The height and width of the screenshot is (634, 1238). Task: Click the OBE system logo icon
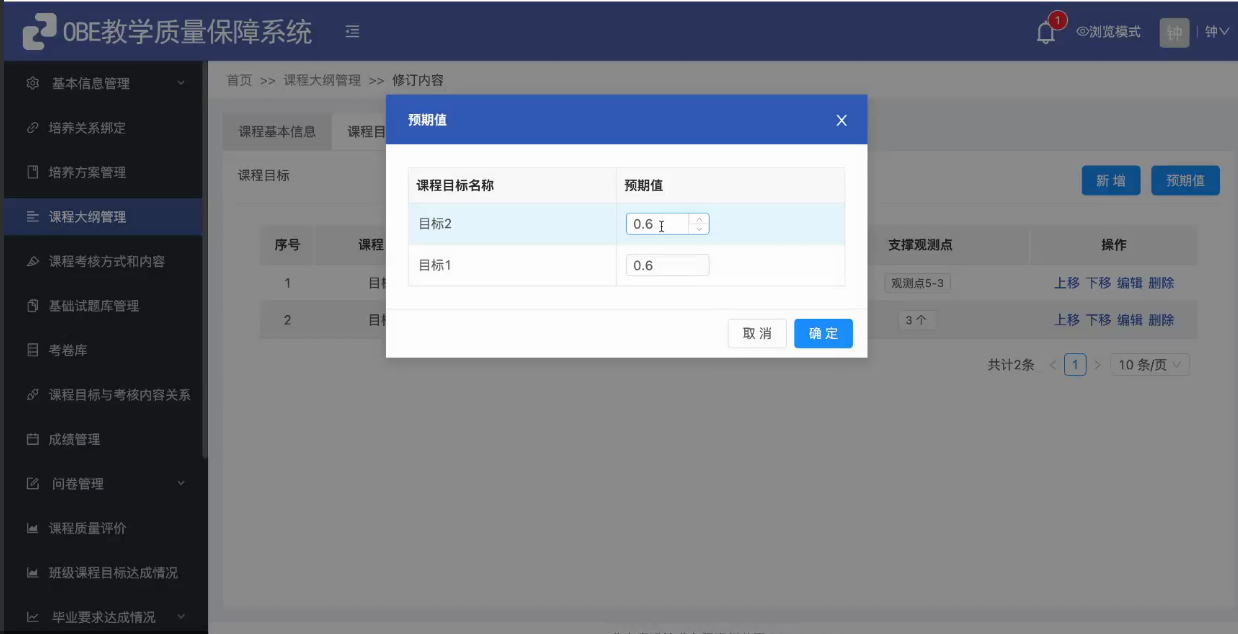click(x=39, y=32)
